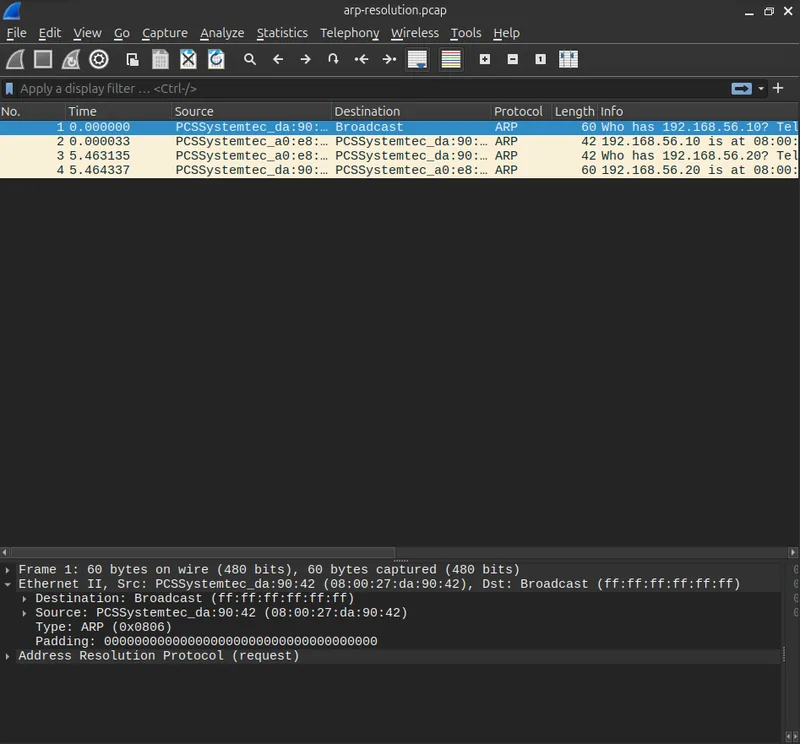Select packet 1 Who has 192.168.56.10
Screen dimensions: 800x744
399,127
